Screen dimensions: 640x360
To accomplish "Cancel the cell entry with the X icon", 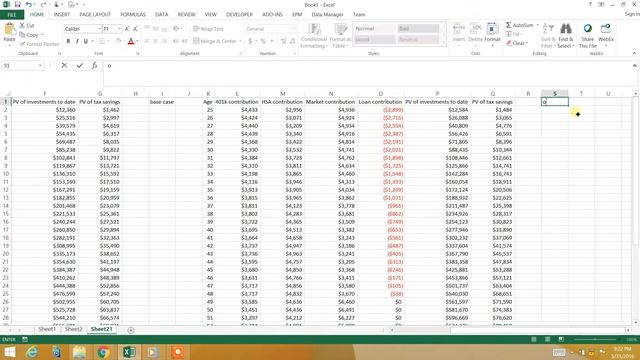I will click(64, 65).
